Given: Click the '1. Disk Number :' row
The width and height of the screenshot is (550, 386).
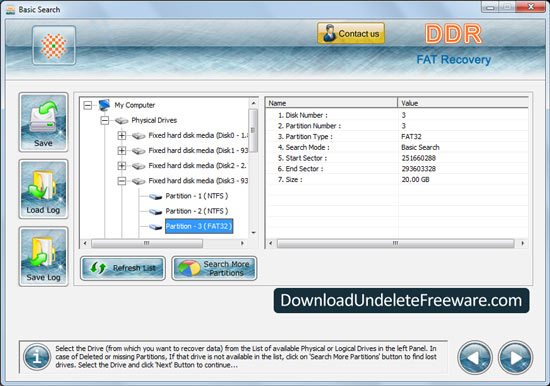Looking at the screenshot, I should click(397, 115).
